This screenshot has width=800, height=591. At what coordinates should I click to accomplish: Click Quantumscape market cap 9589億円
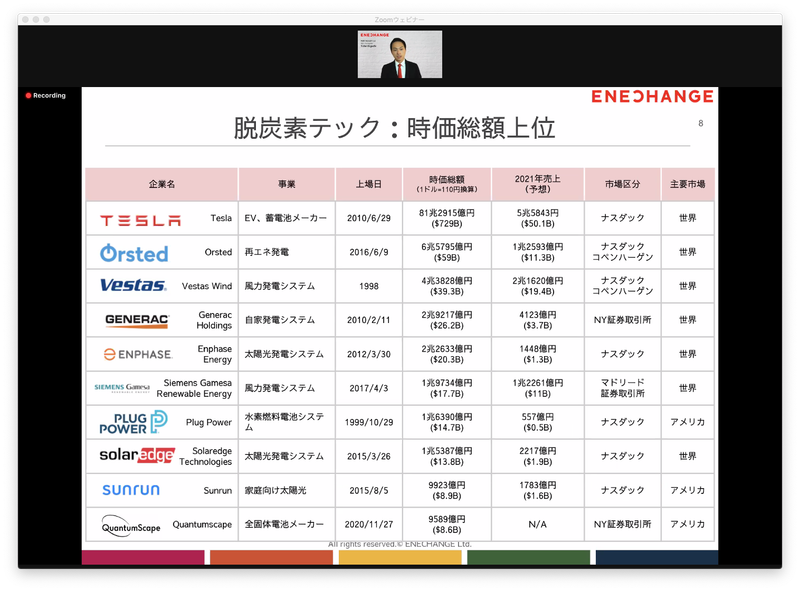pos(446,520)
